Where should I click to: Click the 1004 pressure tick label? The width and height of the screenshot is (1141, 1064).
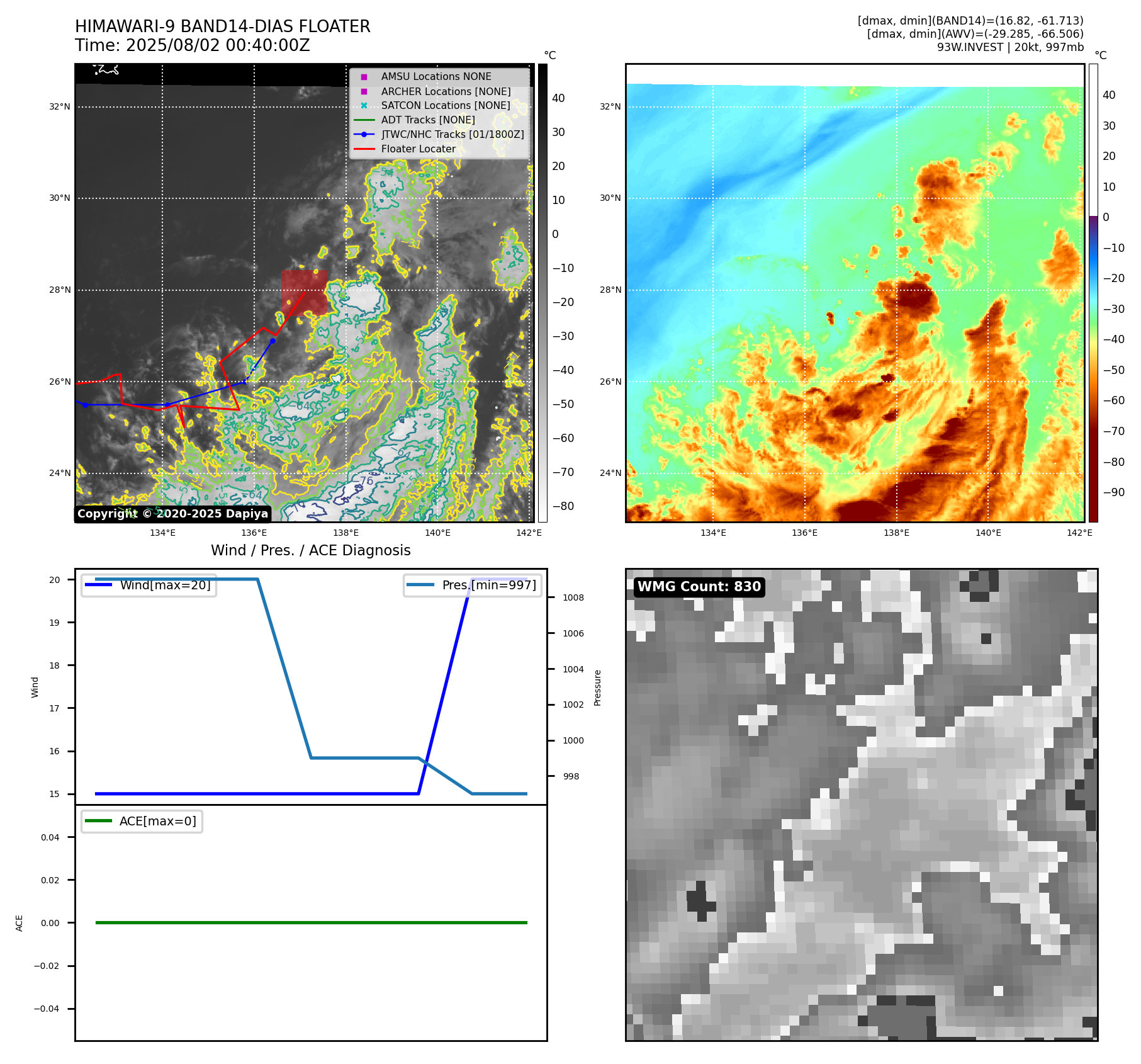pos(573,669)
